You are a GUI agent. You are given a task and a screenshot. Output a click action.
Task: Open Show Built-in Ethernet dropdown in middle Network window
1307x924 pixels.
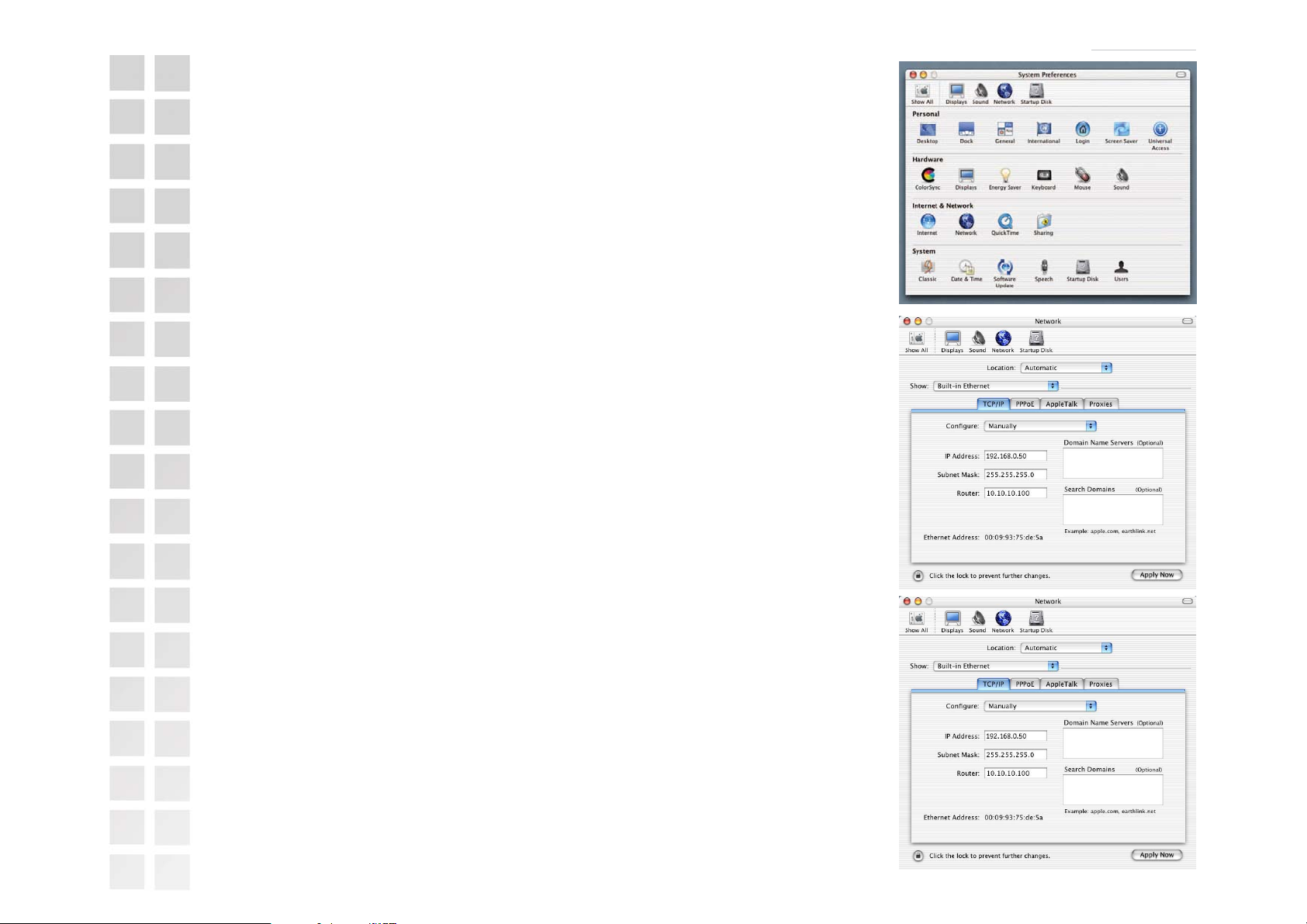tap(996, 386)
